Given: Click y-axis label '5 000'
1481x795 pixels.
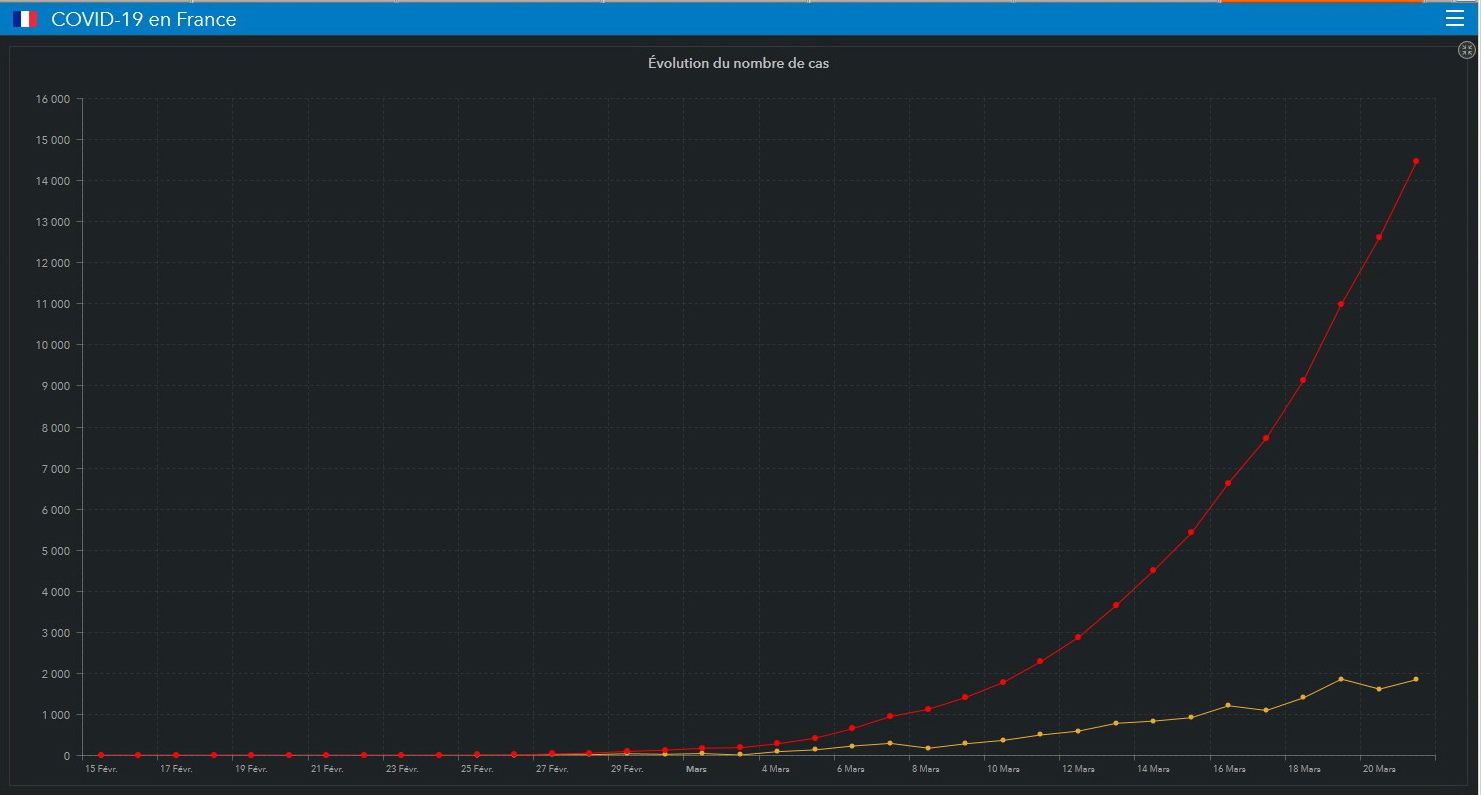Looking at the screenshot, I should click(x=56, y=551).
